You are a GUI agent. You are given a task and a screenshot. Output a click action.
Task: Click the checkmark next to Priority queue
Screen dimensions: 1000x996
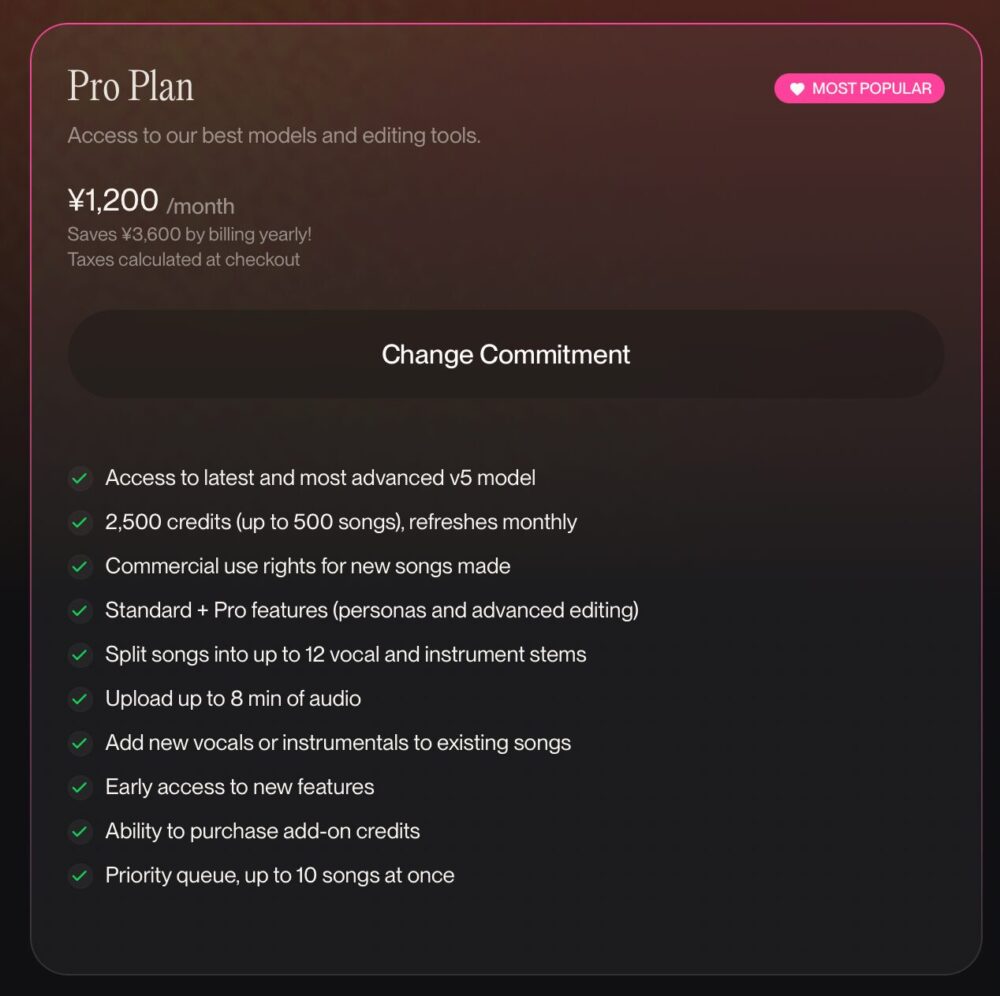pos(80,876)
